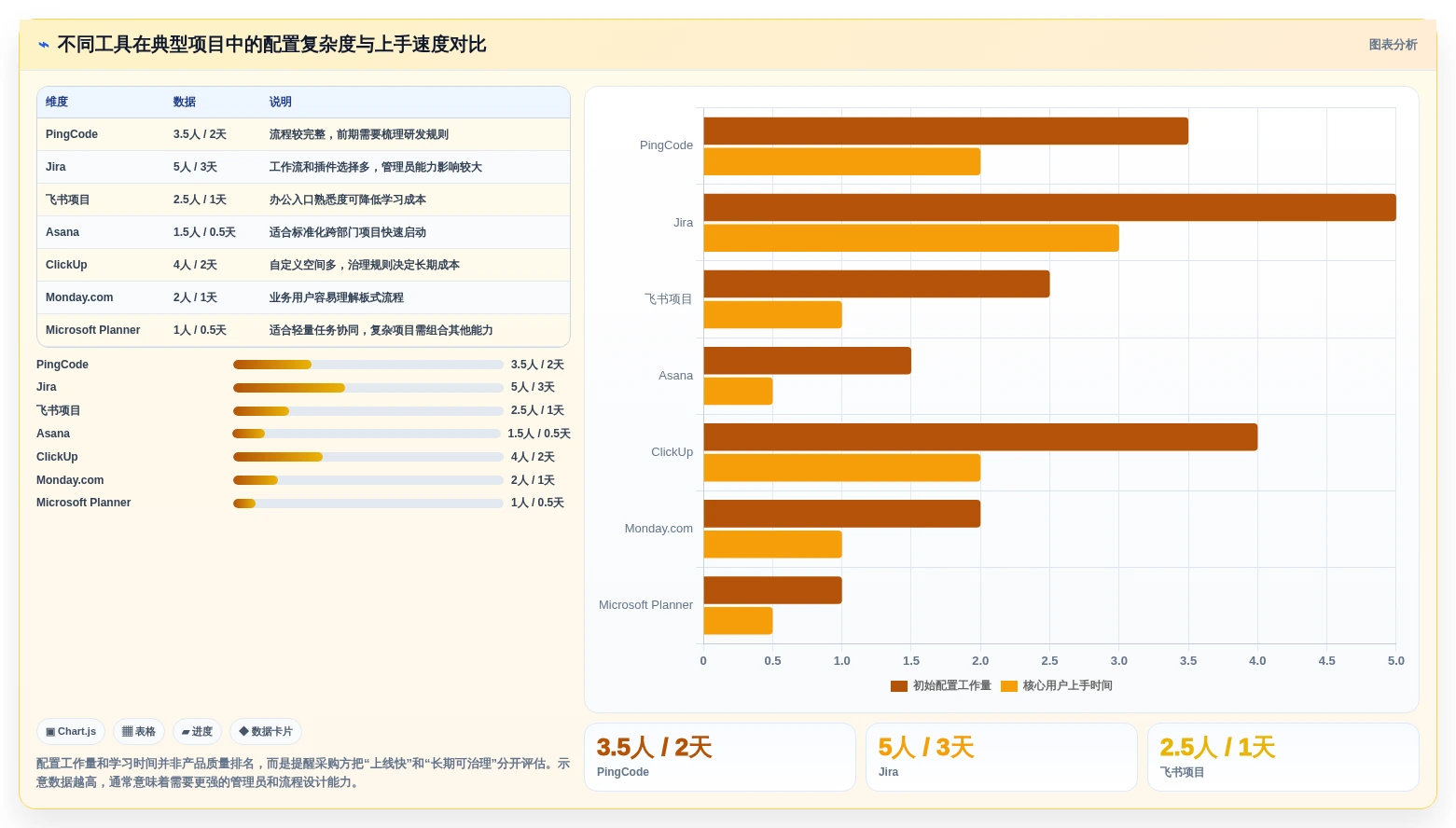Open the Jira data card
Screen dimensions: 1456x828
[x=1002, y=757]
